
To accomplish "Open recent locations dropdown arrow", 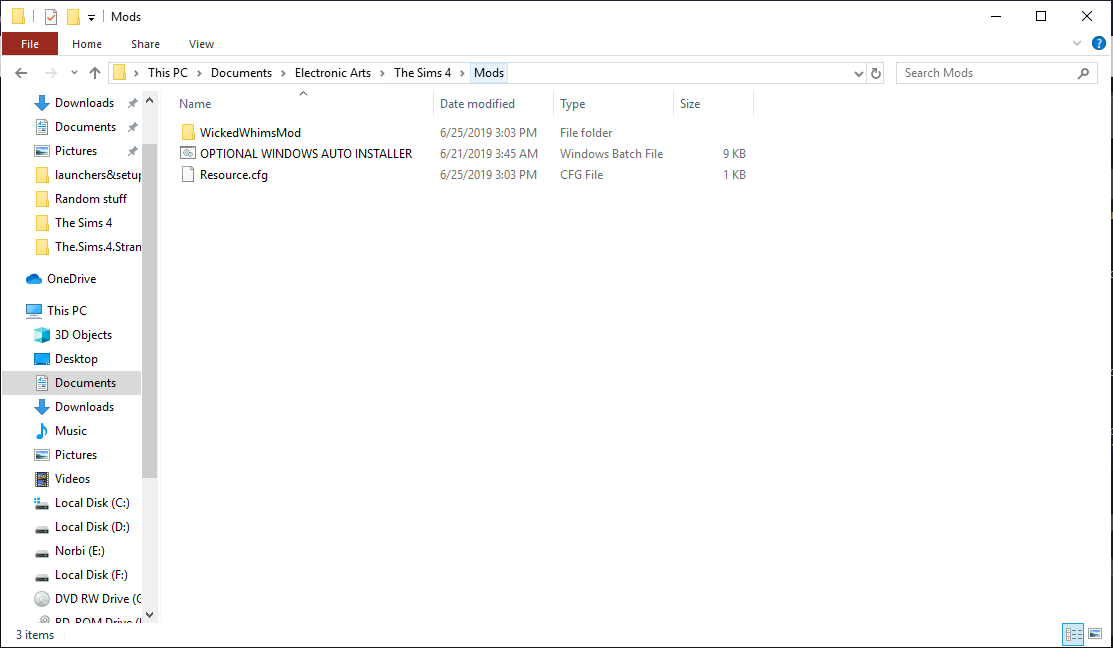I will pos(74,73).
